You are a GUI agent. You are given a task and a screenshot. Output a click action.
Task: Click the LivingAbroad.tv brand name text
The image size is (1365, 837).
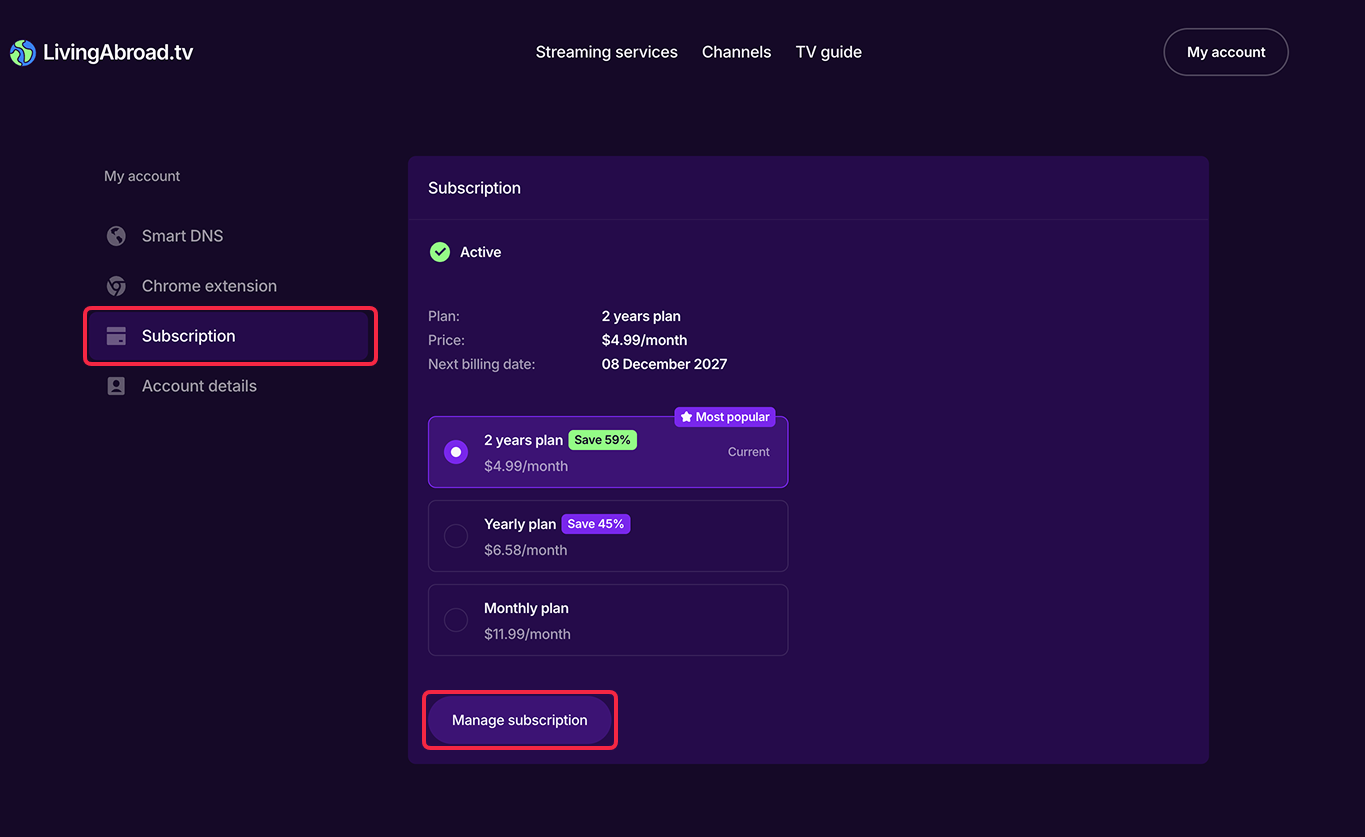click(x=118, y=53)
